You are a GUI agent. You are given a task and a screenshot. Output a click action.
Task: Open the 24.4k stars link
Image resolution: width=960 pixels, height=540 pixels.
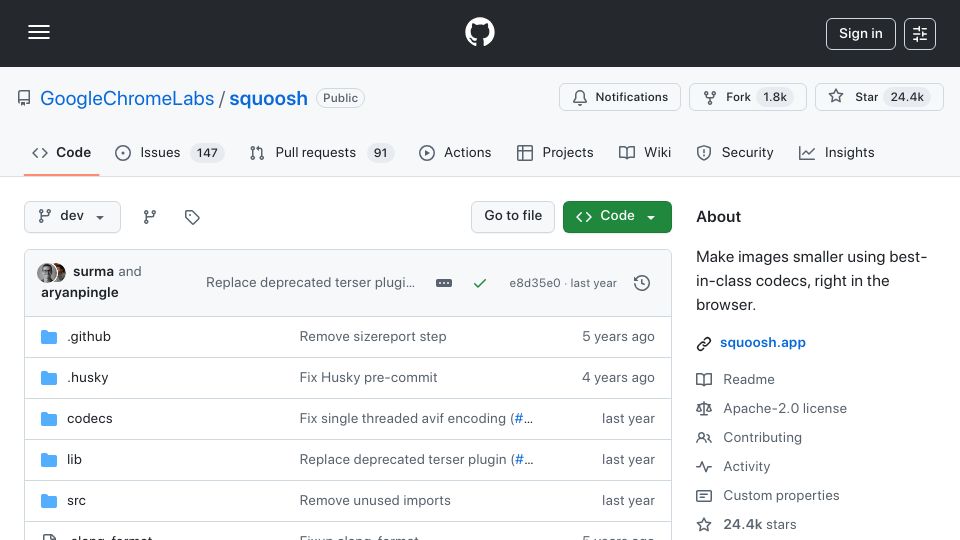point(760,524)
